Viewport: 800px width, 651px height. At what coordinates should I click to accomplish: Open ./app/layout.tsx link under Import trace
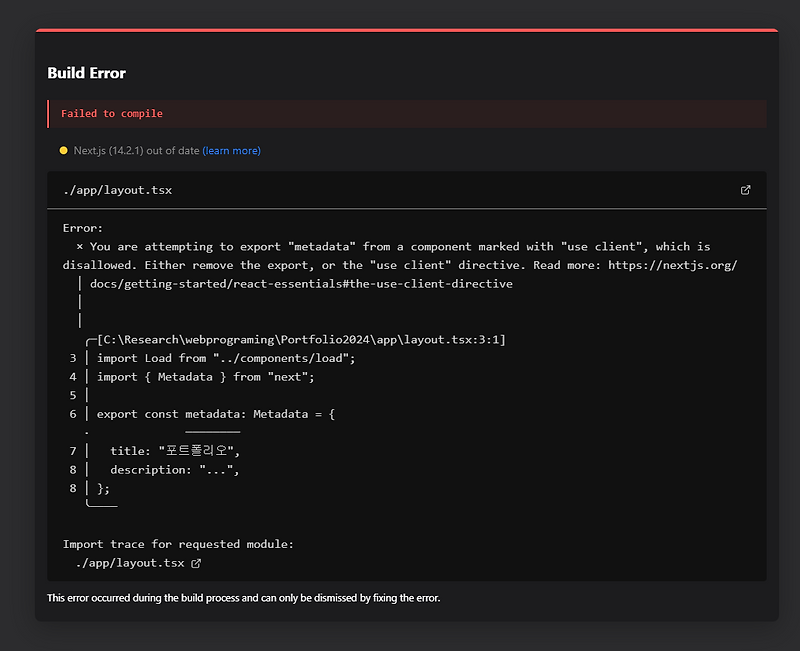pyautogui.click(x=130, y=564)
